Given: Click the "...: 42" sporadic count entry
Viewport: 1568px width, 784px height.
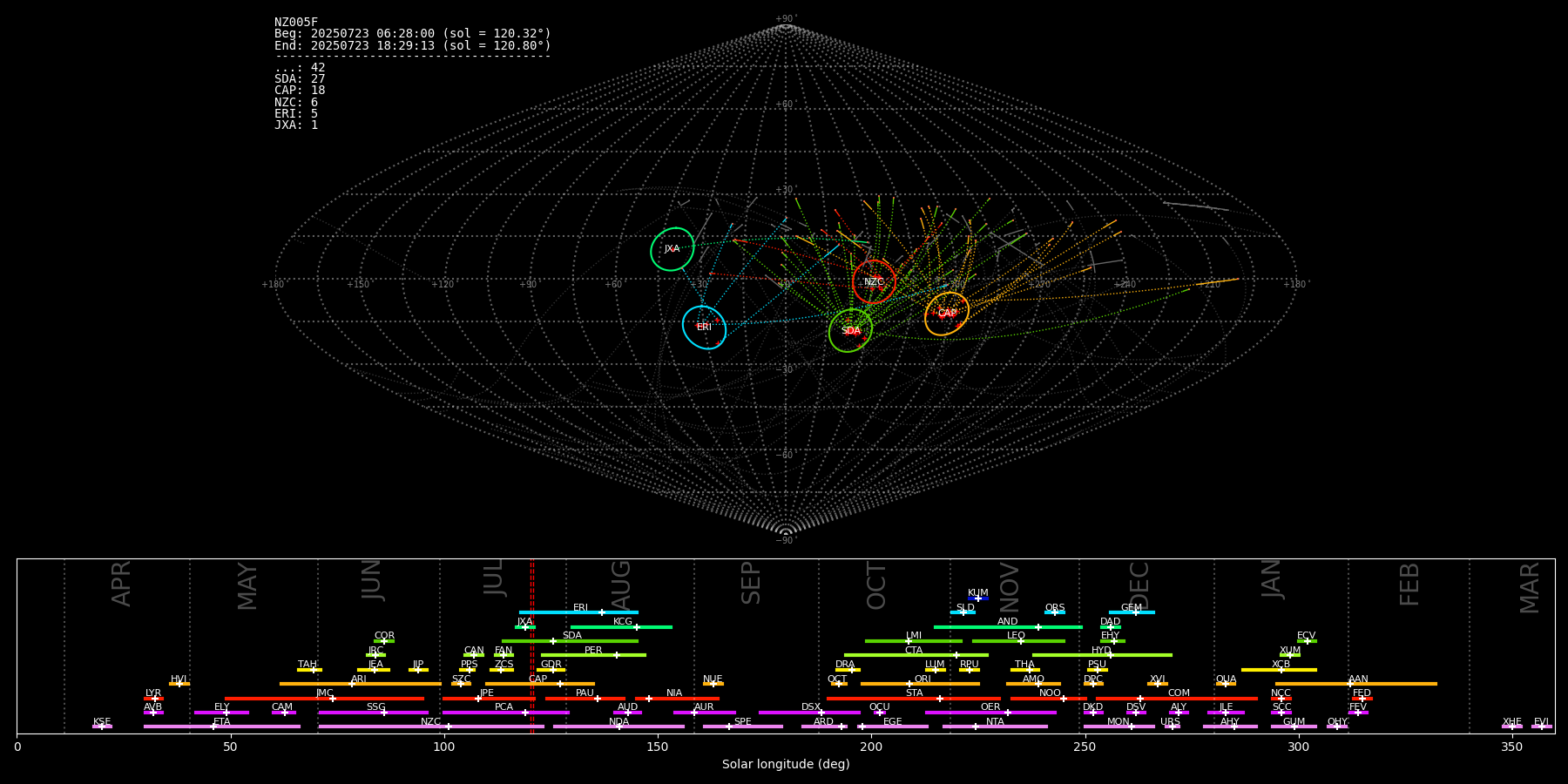Looking at the screenshot, I should (x=300, y=68).
